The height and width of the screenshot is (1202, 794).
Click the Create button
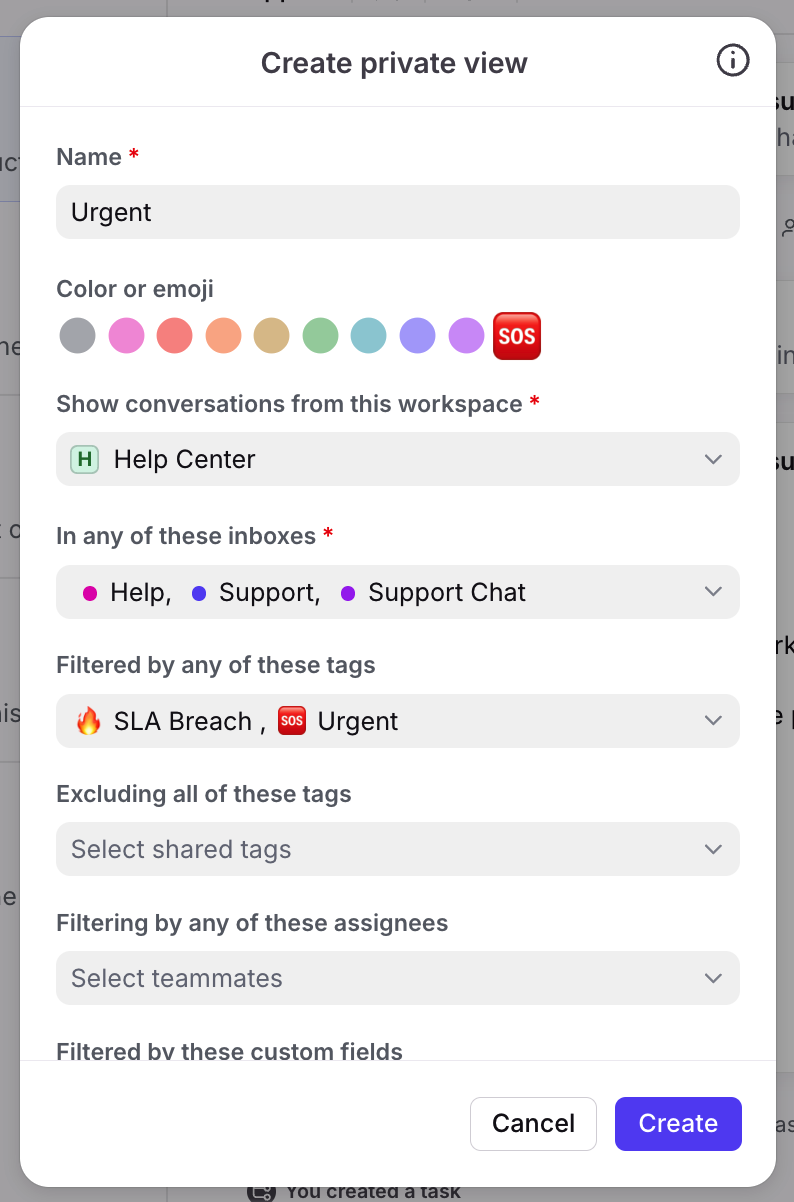[x=678, y=1124]
